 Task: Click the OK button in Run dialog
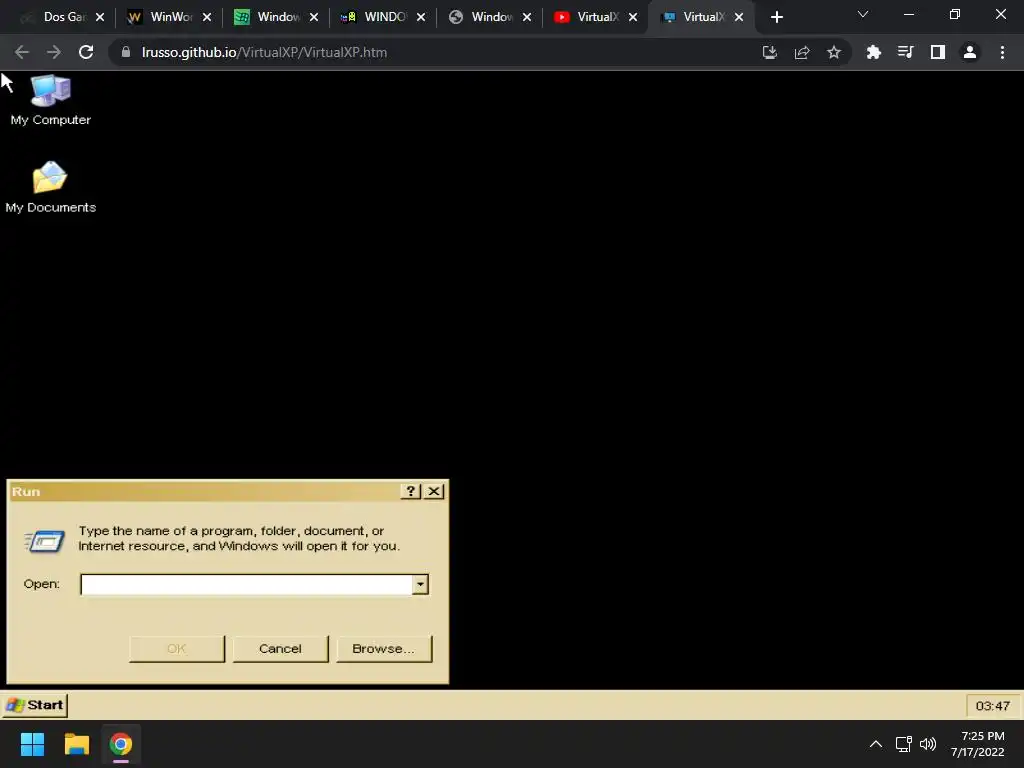click(177, 648)
